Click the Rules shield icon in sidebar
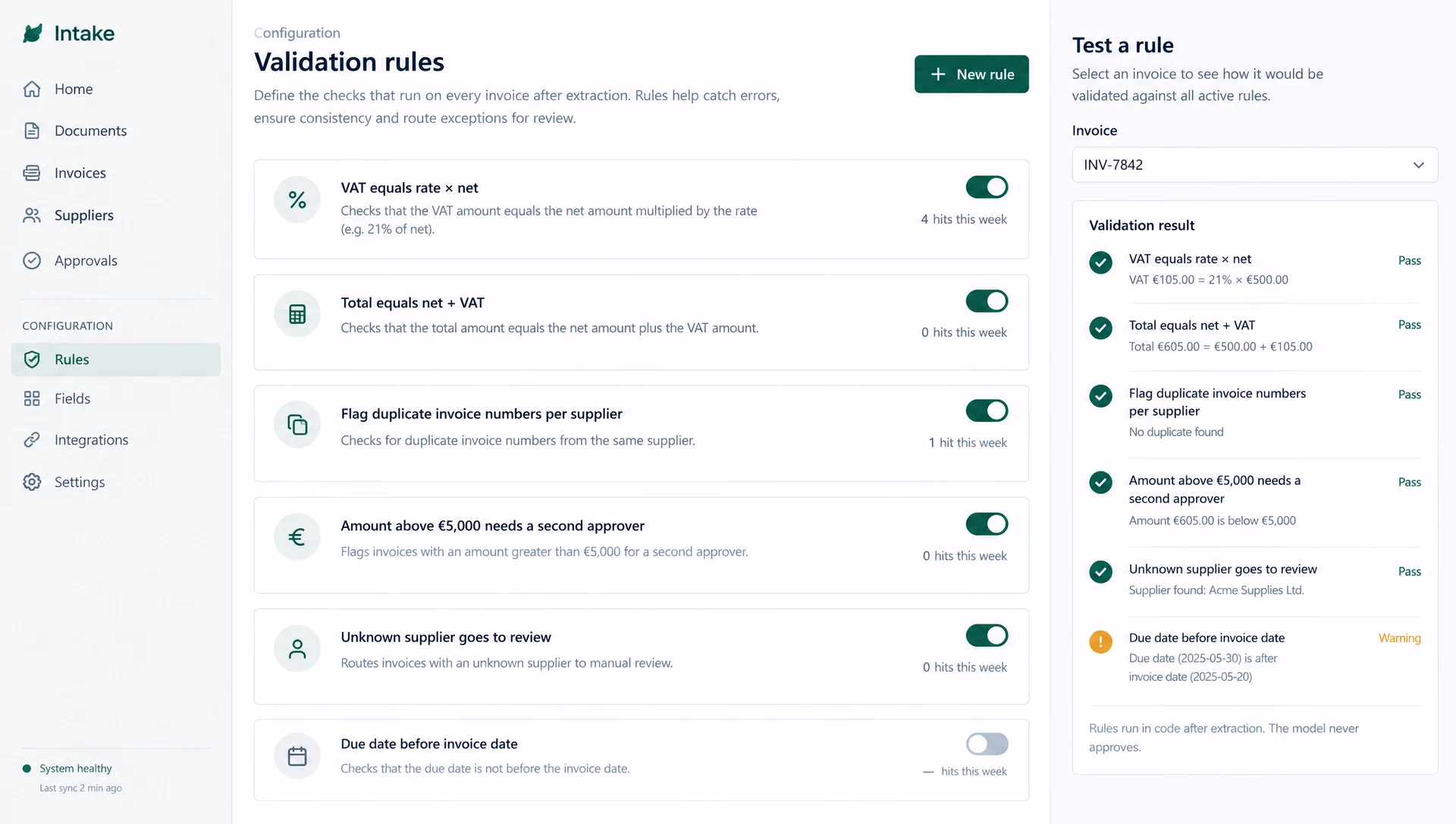 click(x=32, y=360)
